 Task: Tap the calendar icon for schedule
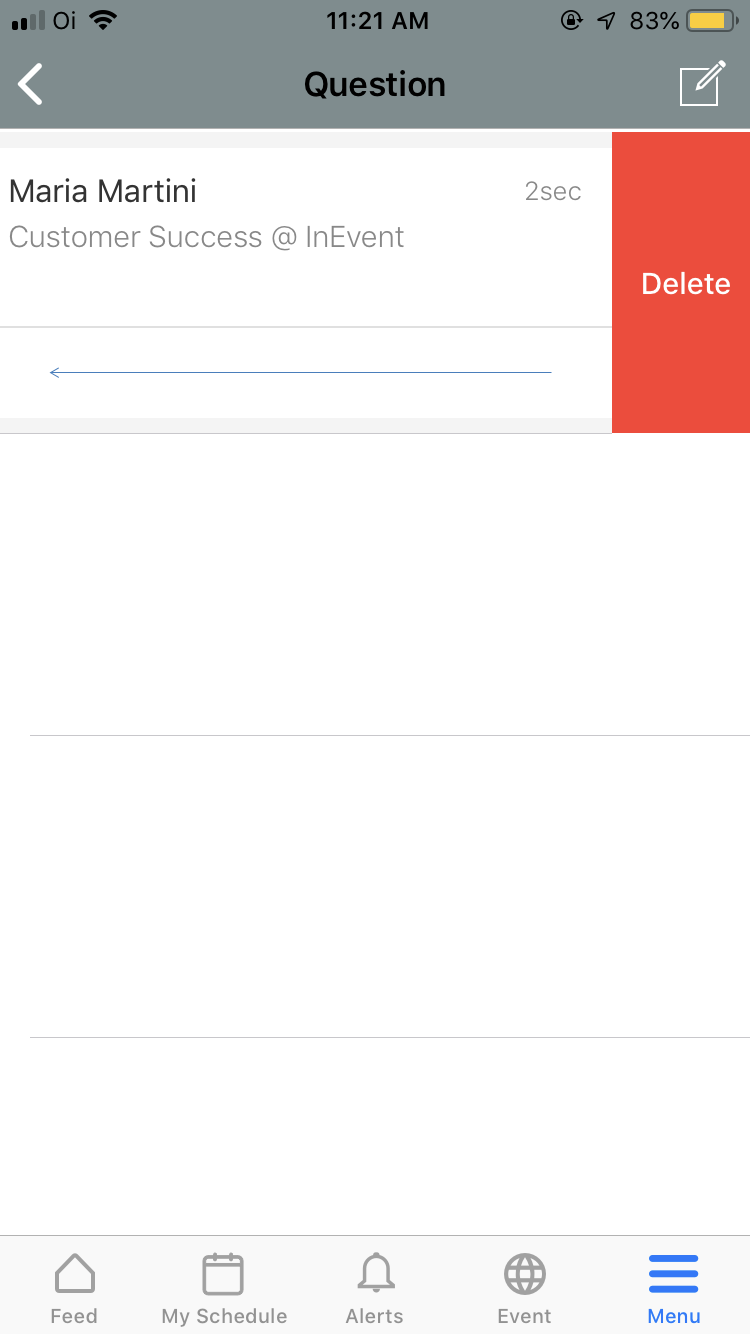[x=223, y=1274]
